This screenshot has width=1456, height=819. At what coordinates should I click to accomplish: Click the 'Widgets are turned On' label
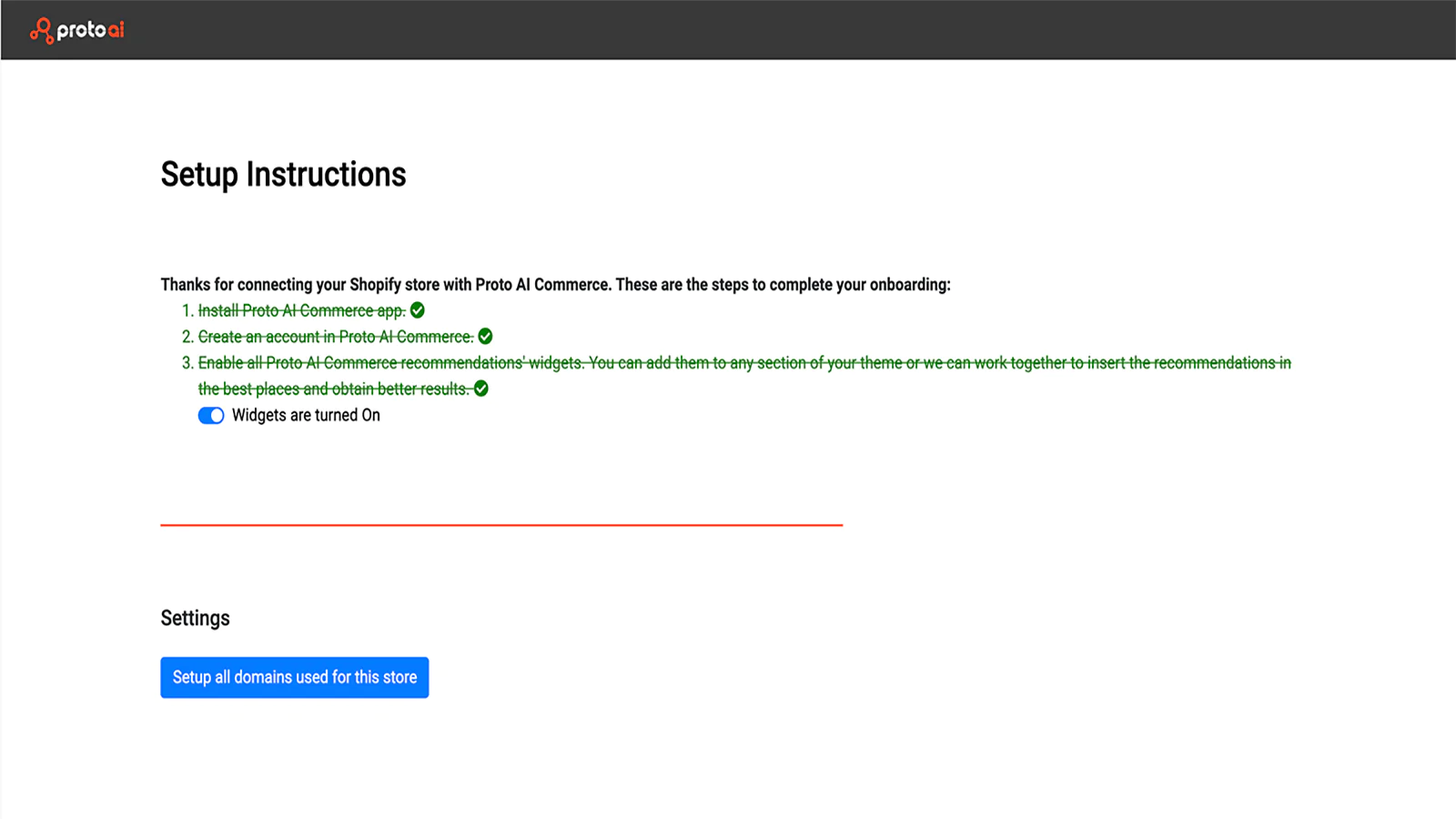306,416
